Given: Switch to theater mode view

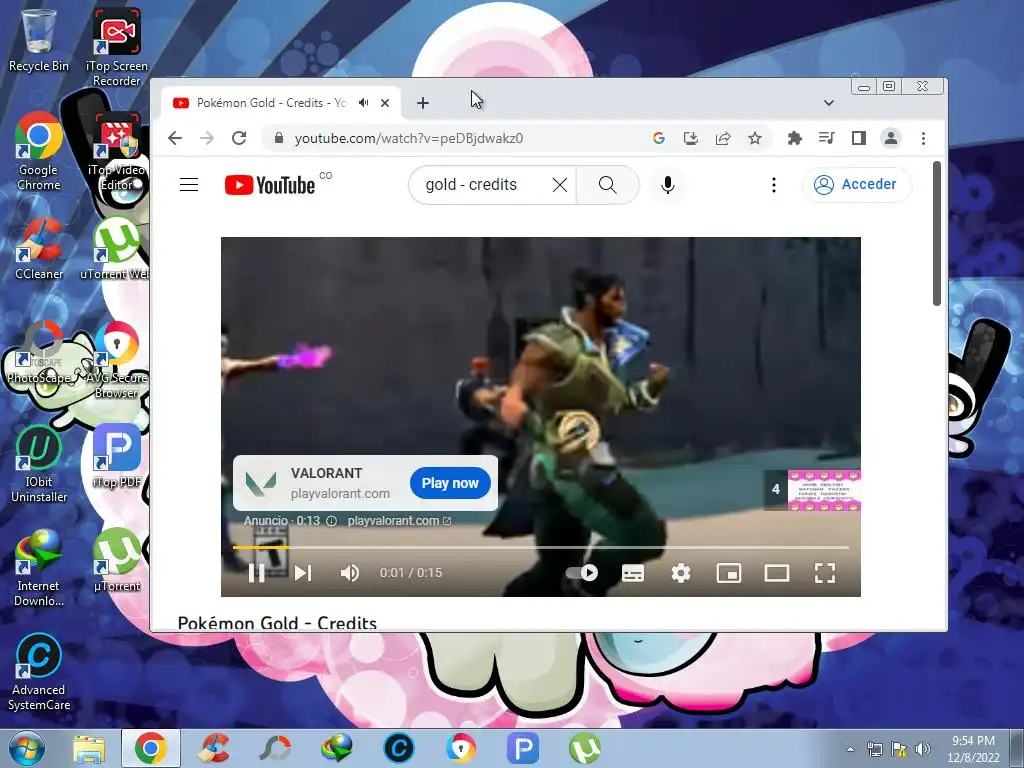Looking at the screenshot, I should coord(776,573).
